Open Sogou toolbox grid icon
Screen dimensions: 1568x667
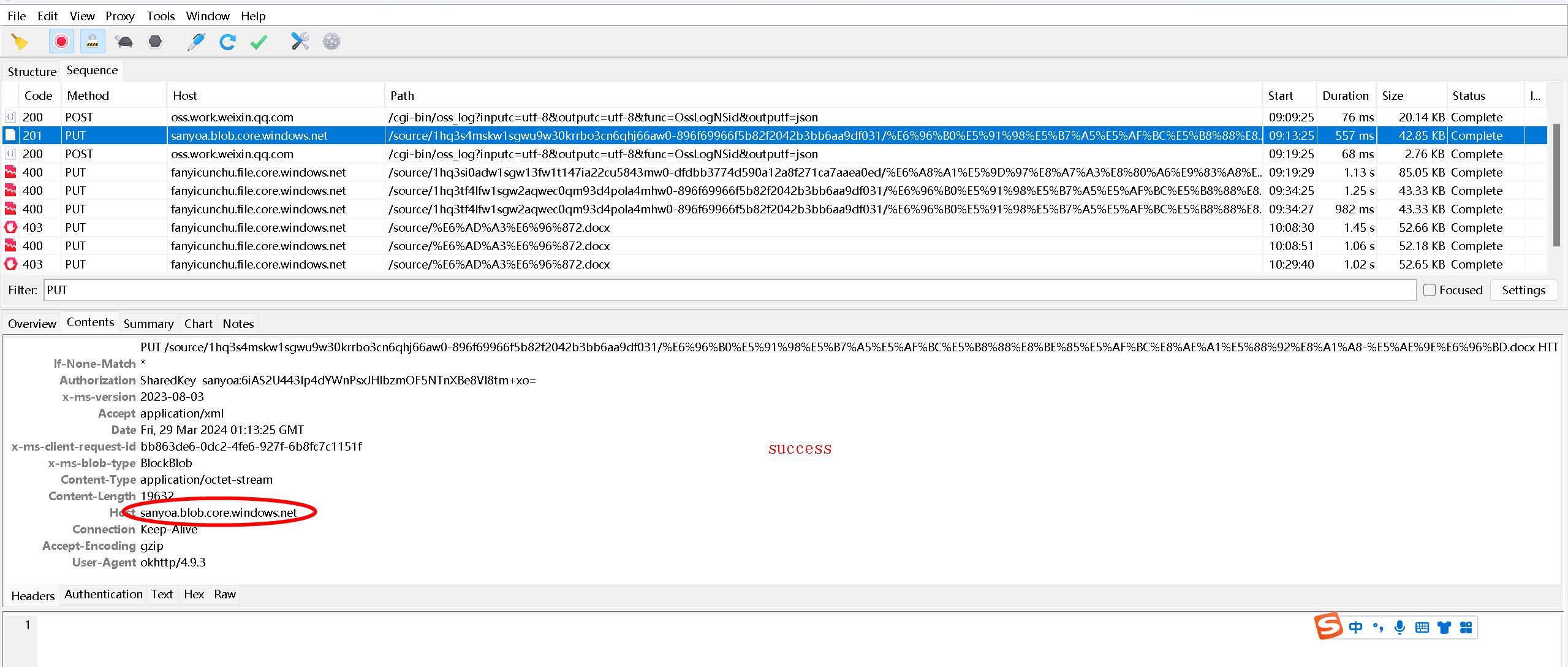point(1466,627)
